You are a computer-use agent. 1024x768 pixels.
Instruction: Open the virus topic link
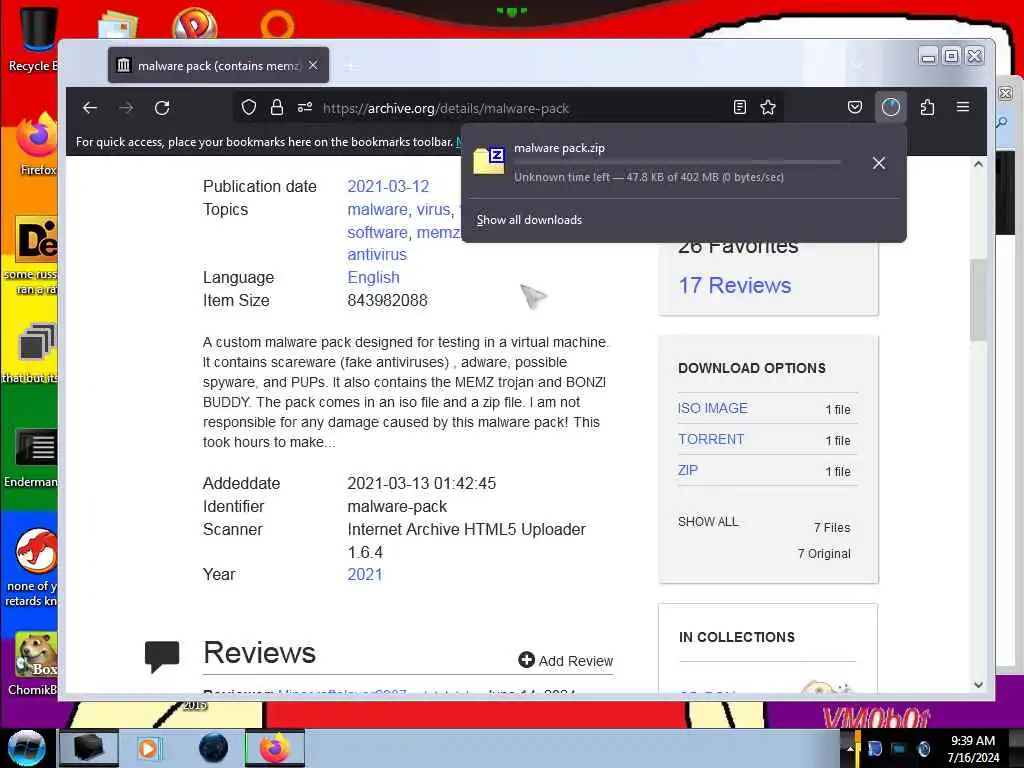tap(435, 210)
